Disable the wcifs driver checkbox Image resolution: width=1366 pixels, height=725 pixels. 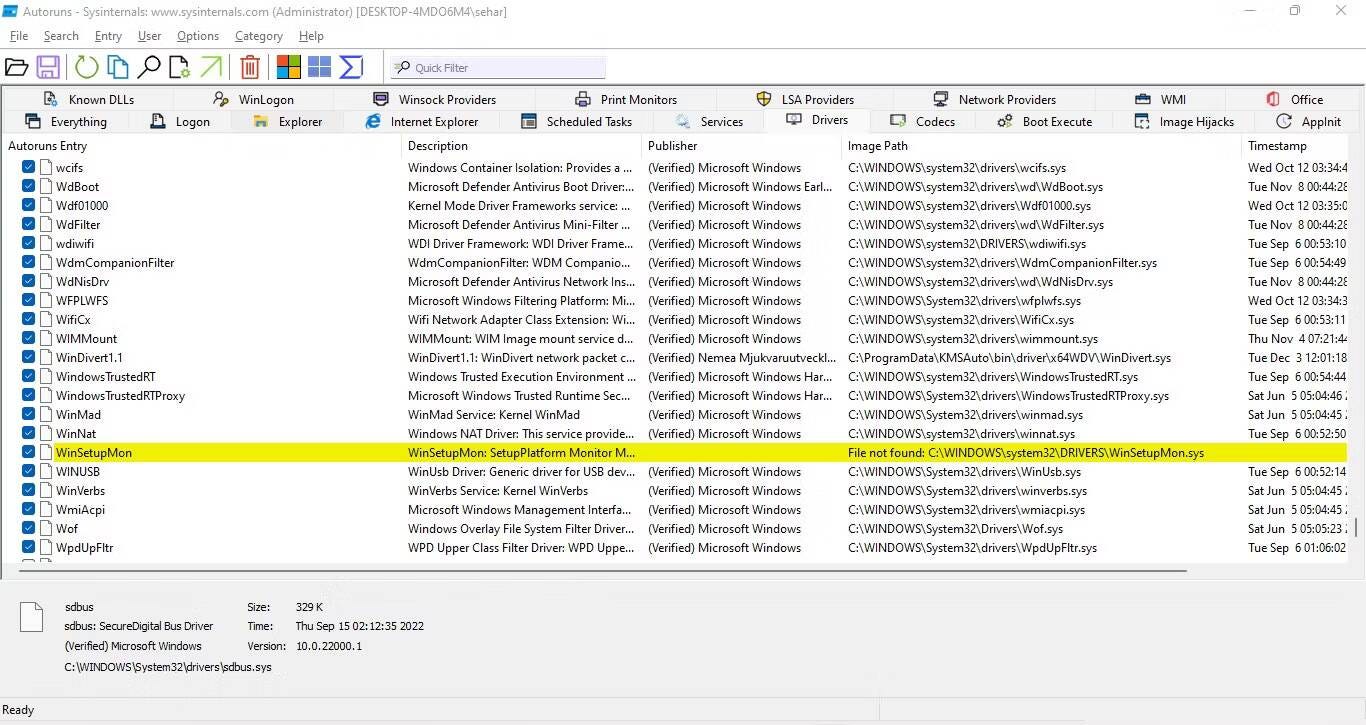pos(27,167)
